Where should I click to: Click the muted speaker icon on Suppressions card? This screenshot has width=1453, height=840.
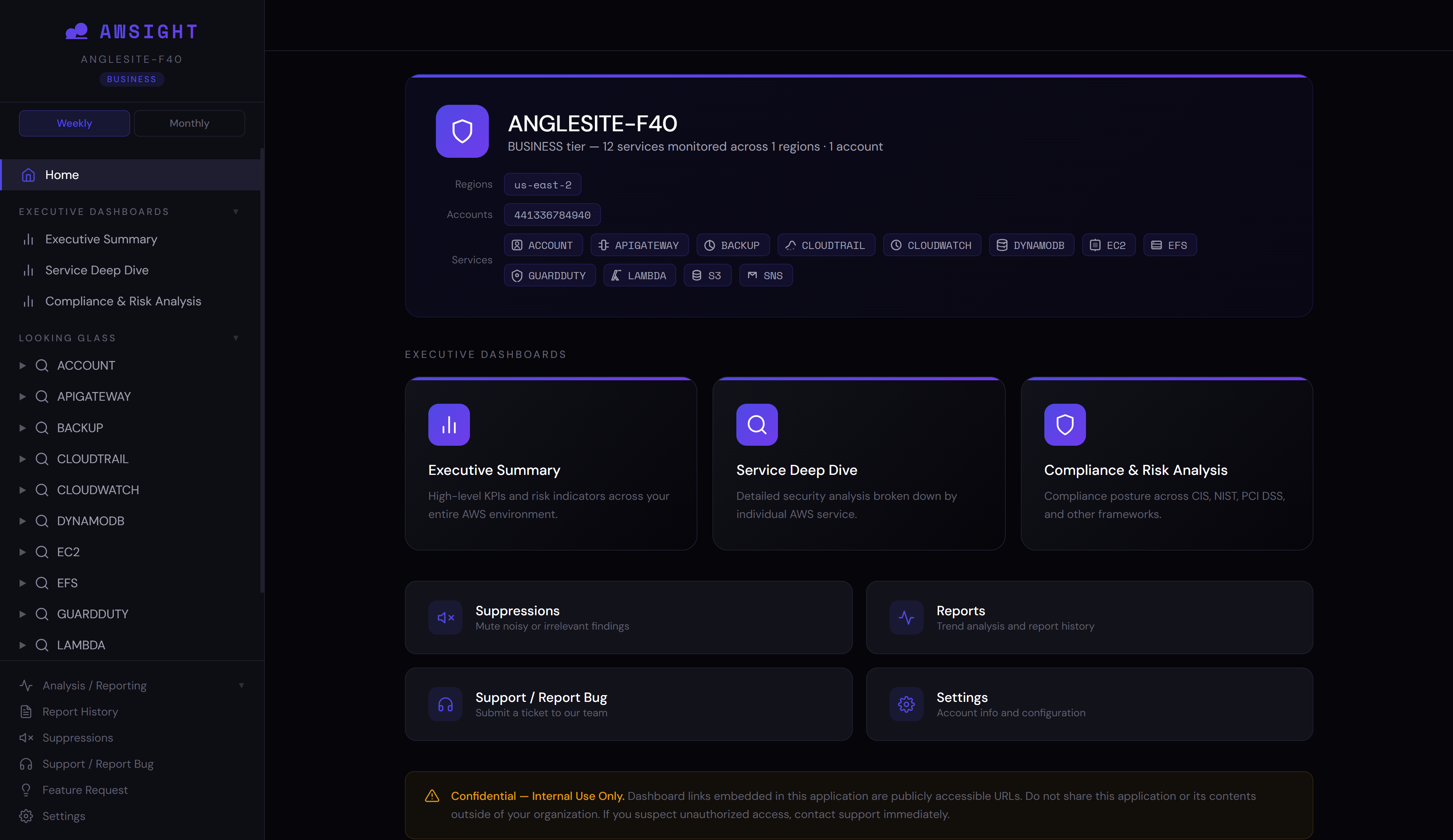(445, 618)
